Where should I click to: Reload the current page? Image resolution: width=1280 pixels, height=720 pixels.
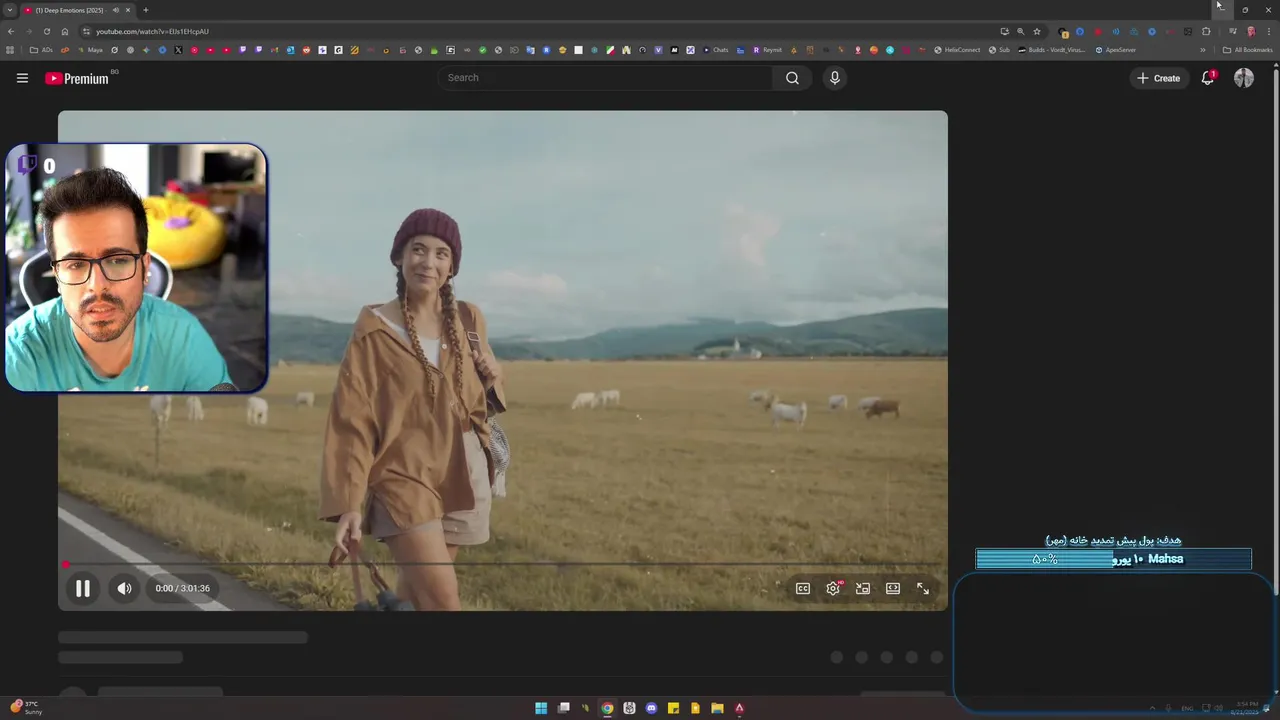coord(46,31)
